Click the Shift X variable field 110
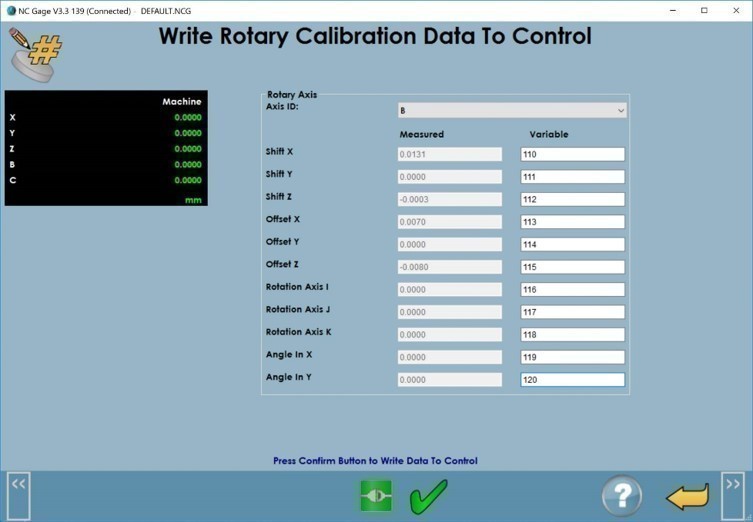 point(572,154)
